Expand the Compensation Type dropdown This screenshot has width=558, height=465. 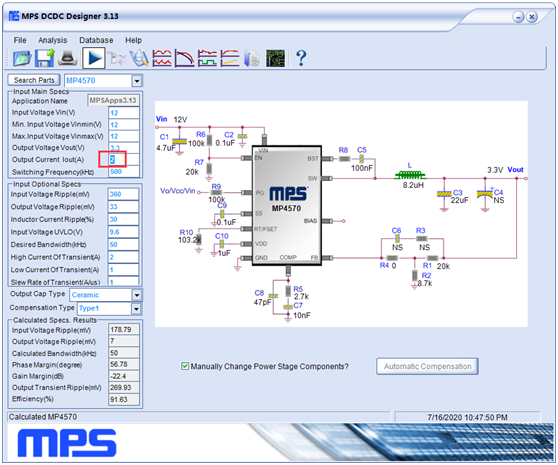(137, 308)
